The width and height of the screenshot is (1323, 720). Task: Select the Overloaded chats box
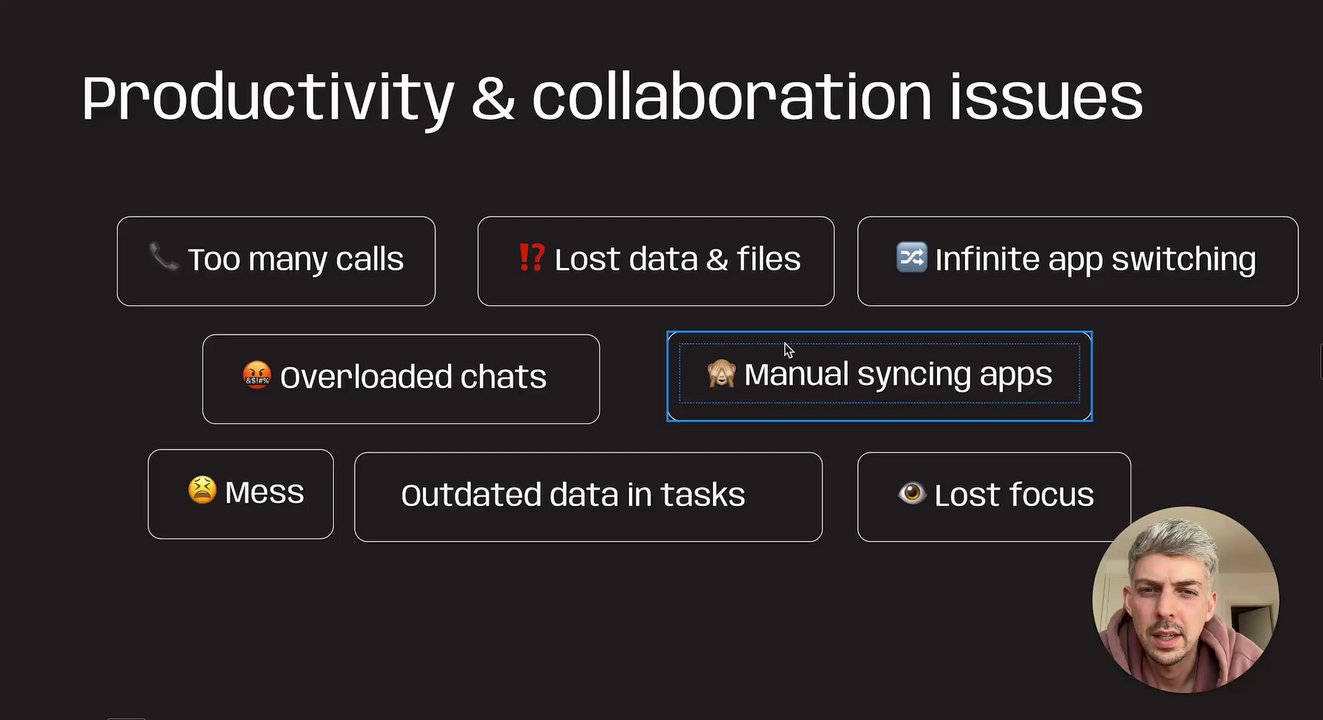401,379
